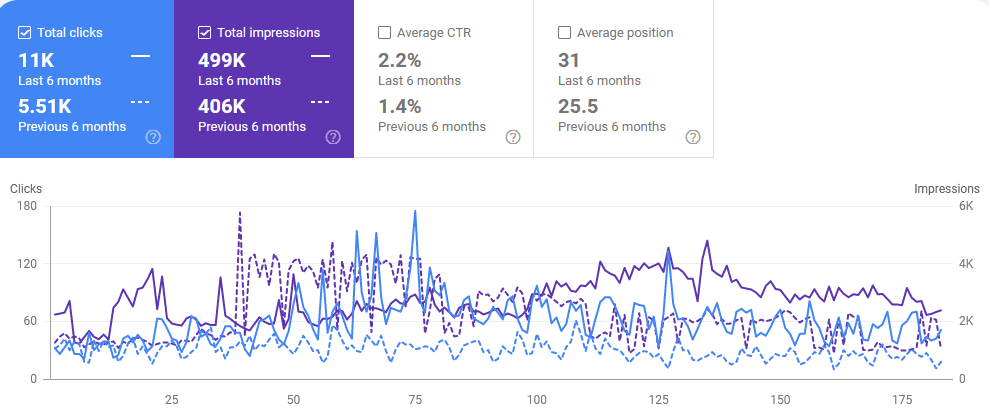Enable the Average position checkbox

coord(565,33)
